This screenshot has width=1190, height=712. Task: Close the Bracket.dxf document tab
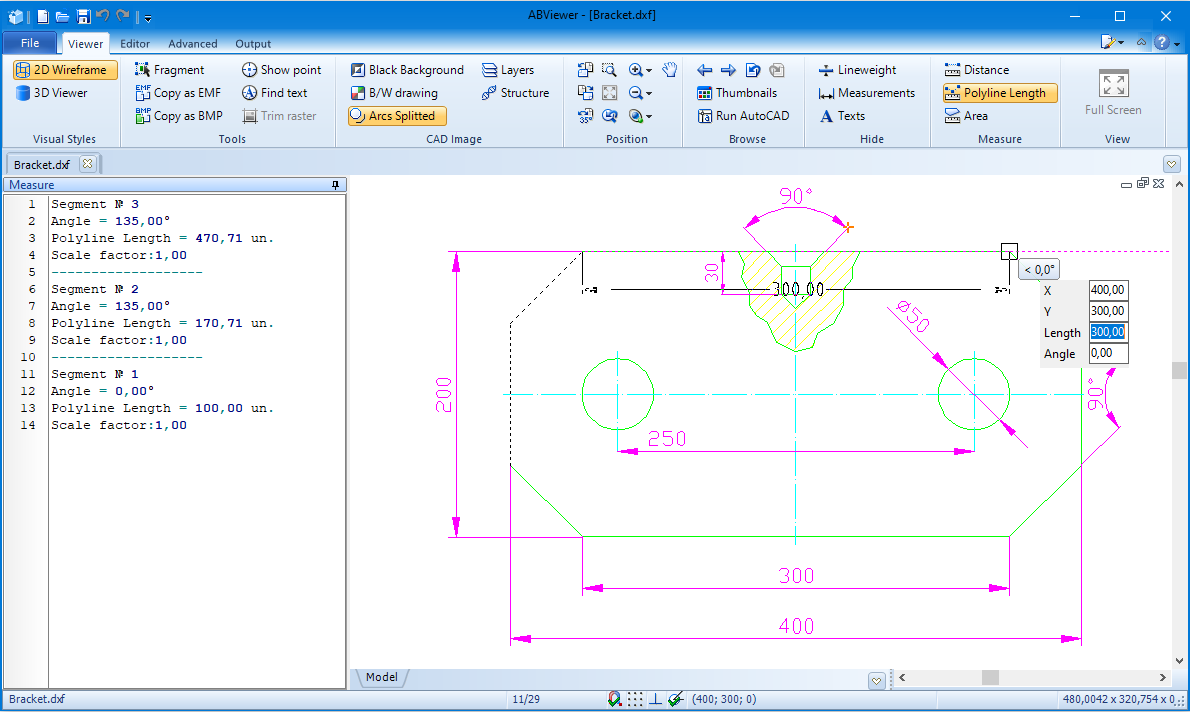coord(87,164)
